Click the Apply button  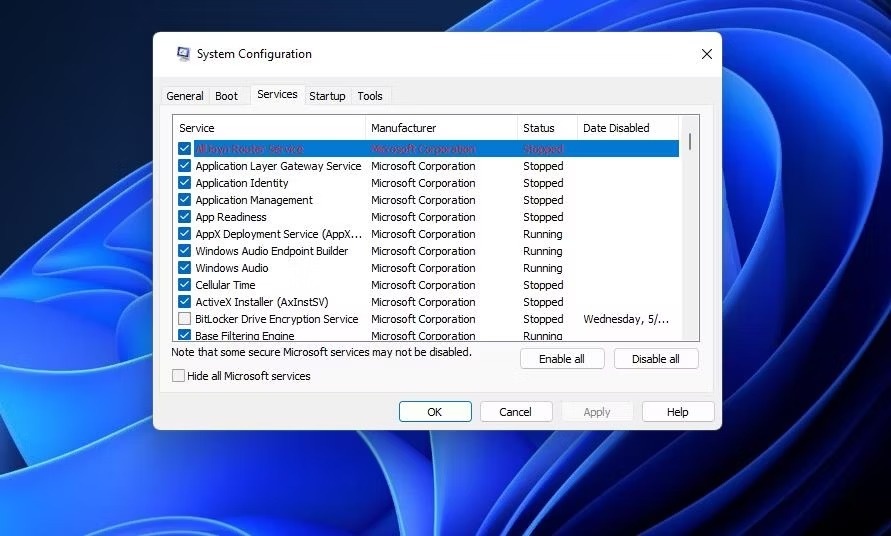597,412
